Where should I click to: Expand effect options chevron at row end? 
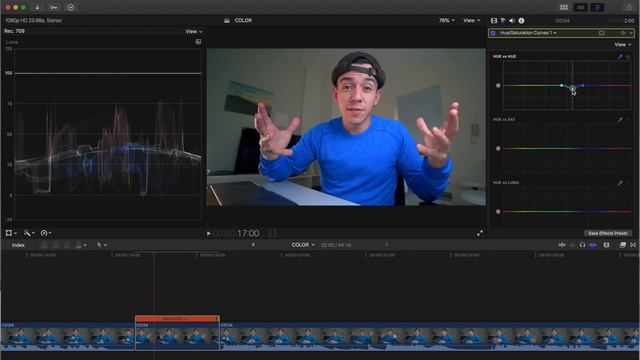(x=631, y=33)
